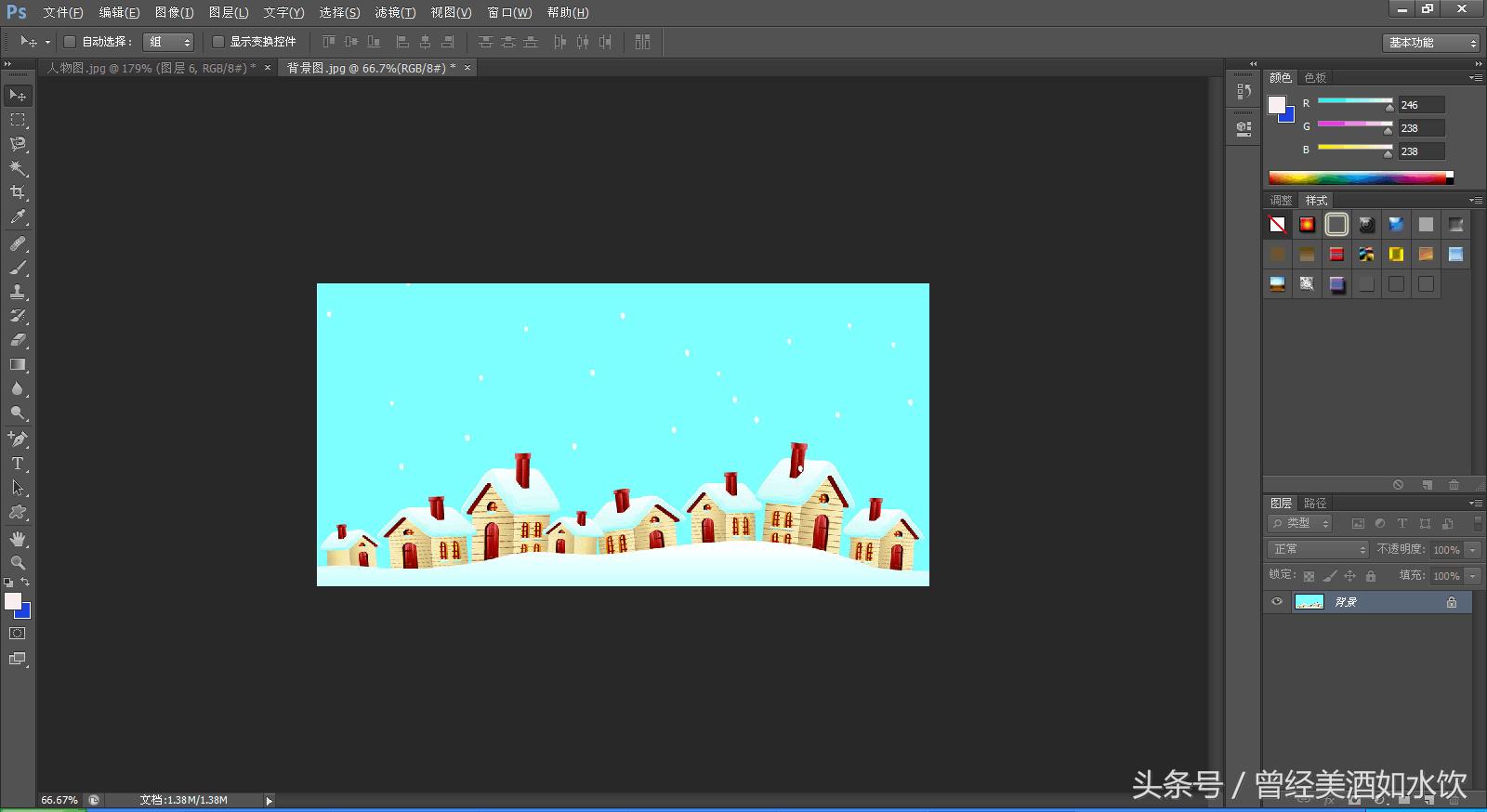Open the 基本功能 workspace dropdown

1430,43
